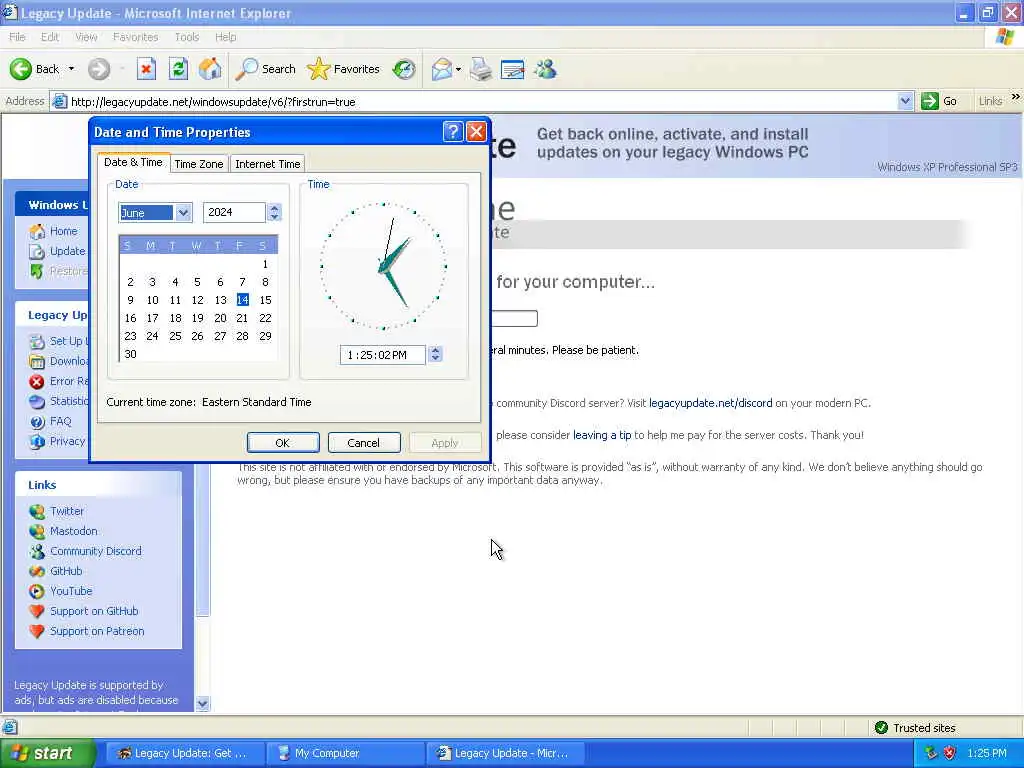This screenshot has width=1024, height=768.
Task: Open the Mail button dropdown arrow
Action: pyautogui.click(x=458, y=69)
